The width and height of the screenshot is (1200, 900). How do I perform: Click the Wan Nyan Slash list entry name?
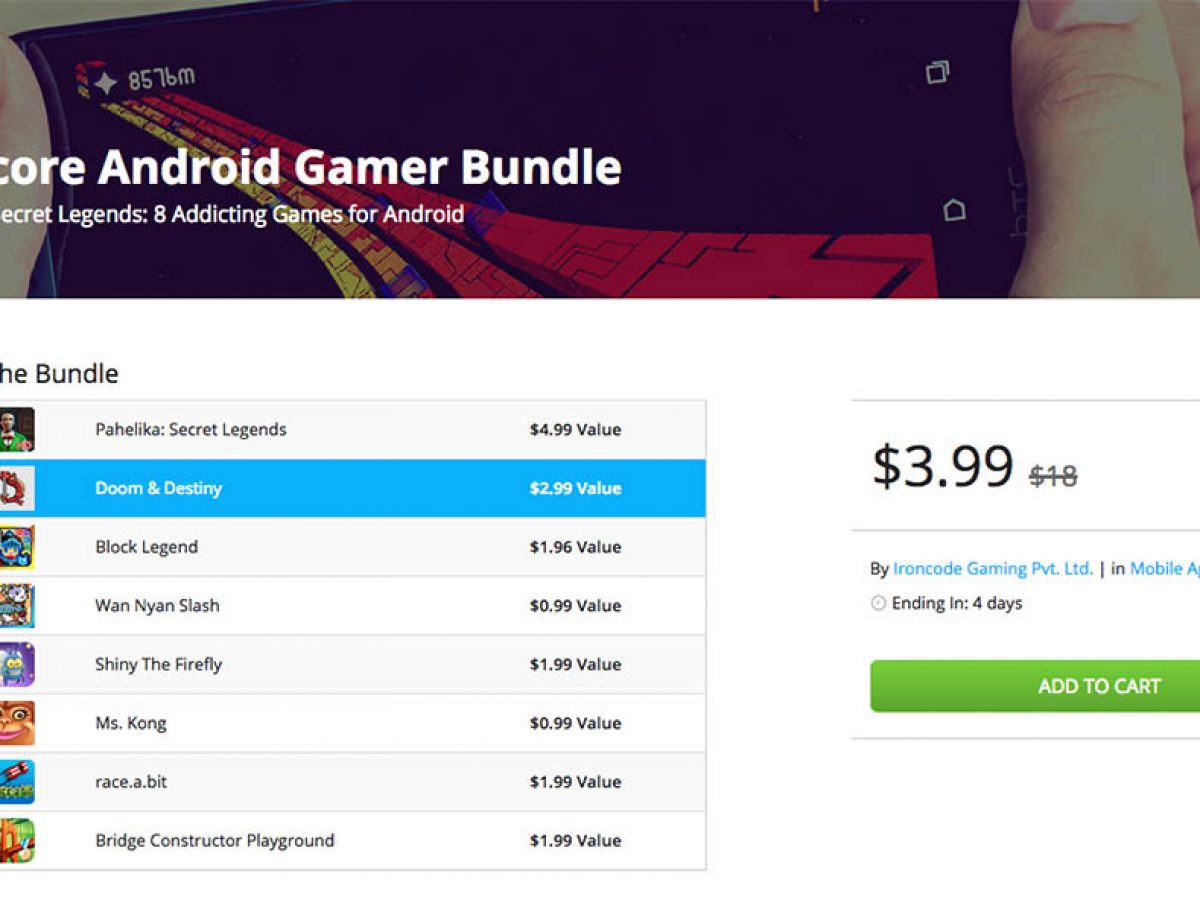click(x=157, y=606)
